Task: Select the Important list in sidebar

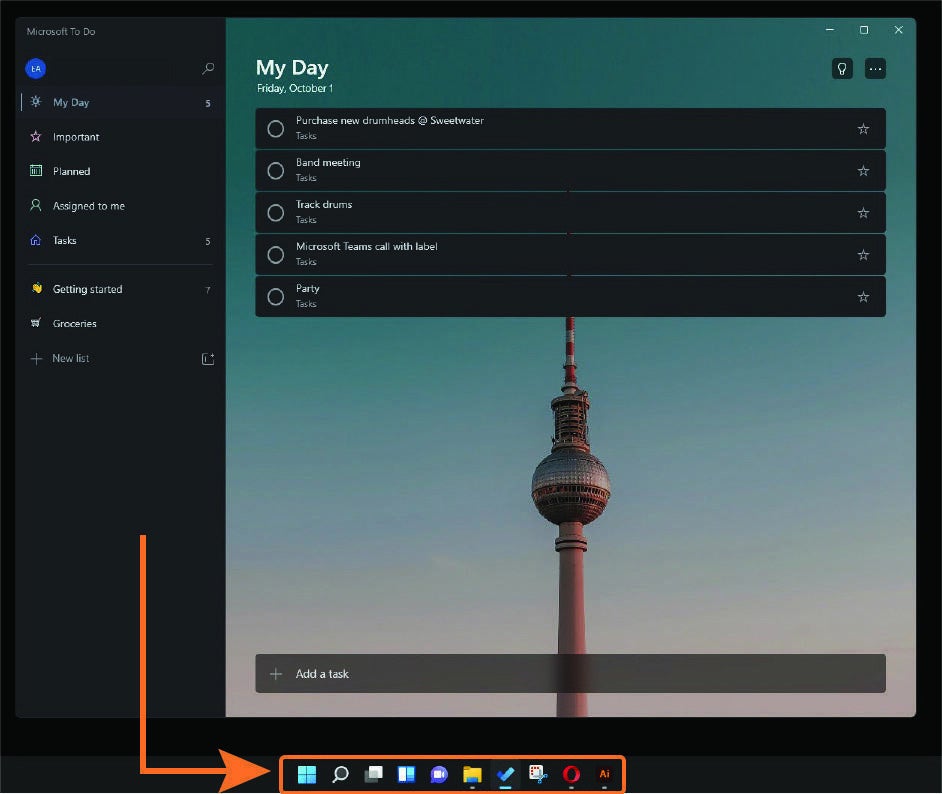Action: [x=76, y=137]
